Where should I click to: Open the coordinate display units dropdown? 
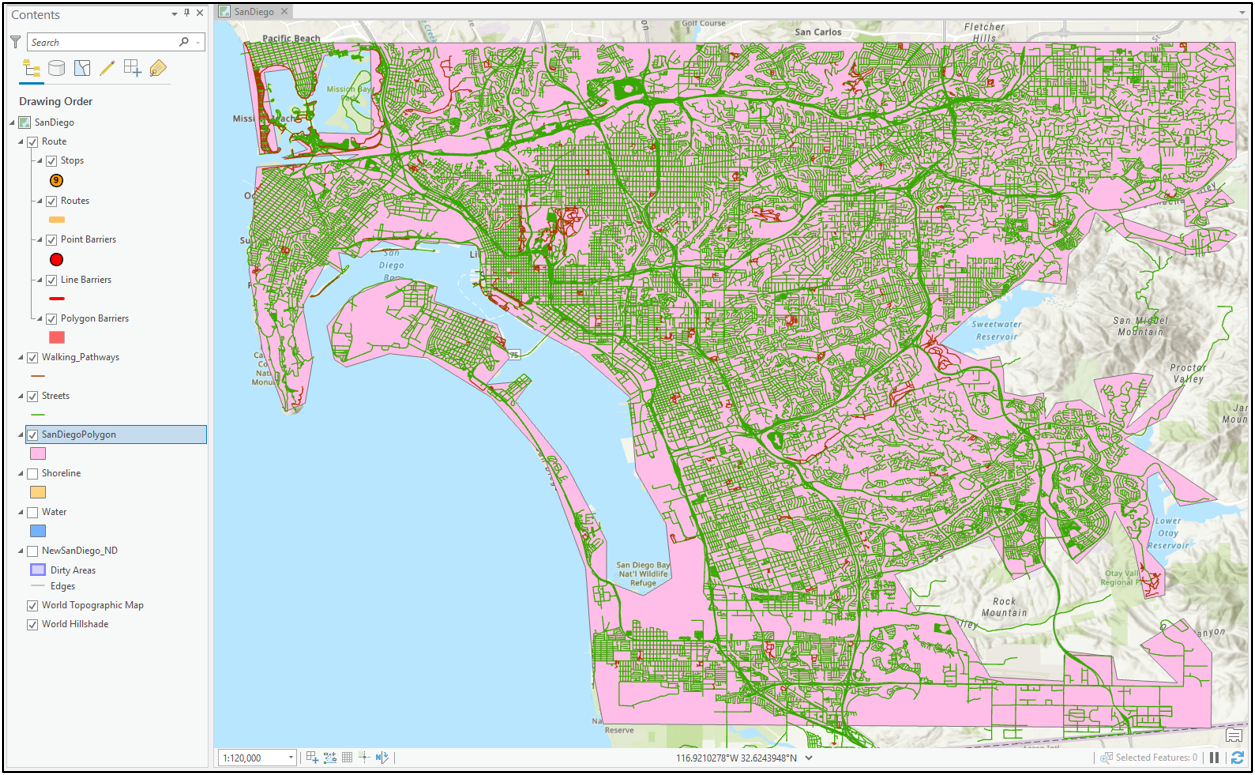pyautogui.click(x=809, y=758)
